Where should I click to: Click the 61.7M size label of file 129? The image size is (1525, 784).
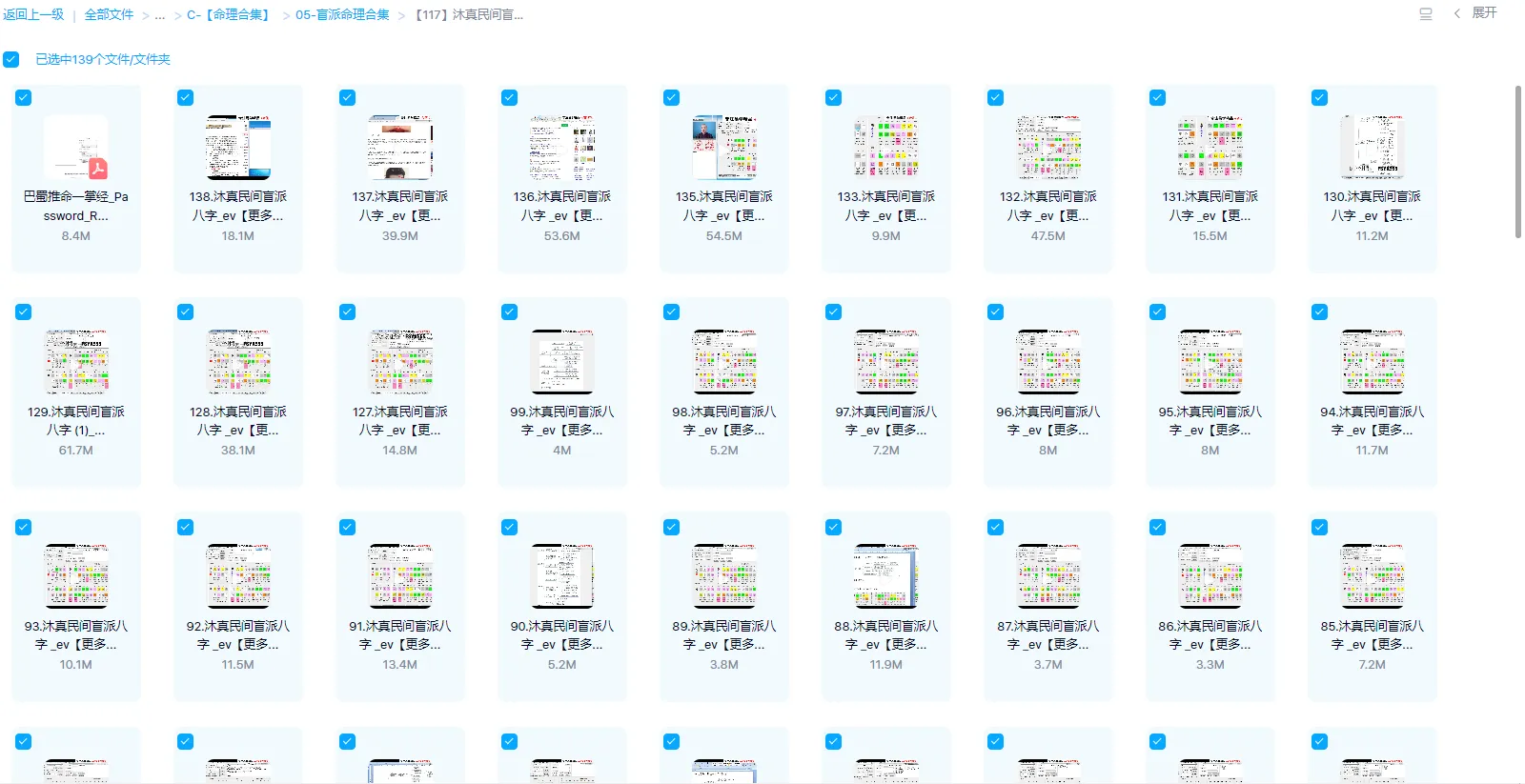(76, 451)
